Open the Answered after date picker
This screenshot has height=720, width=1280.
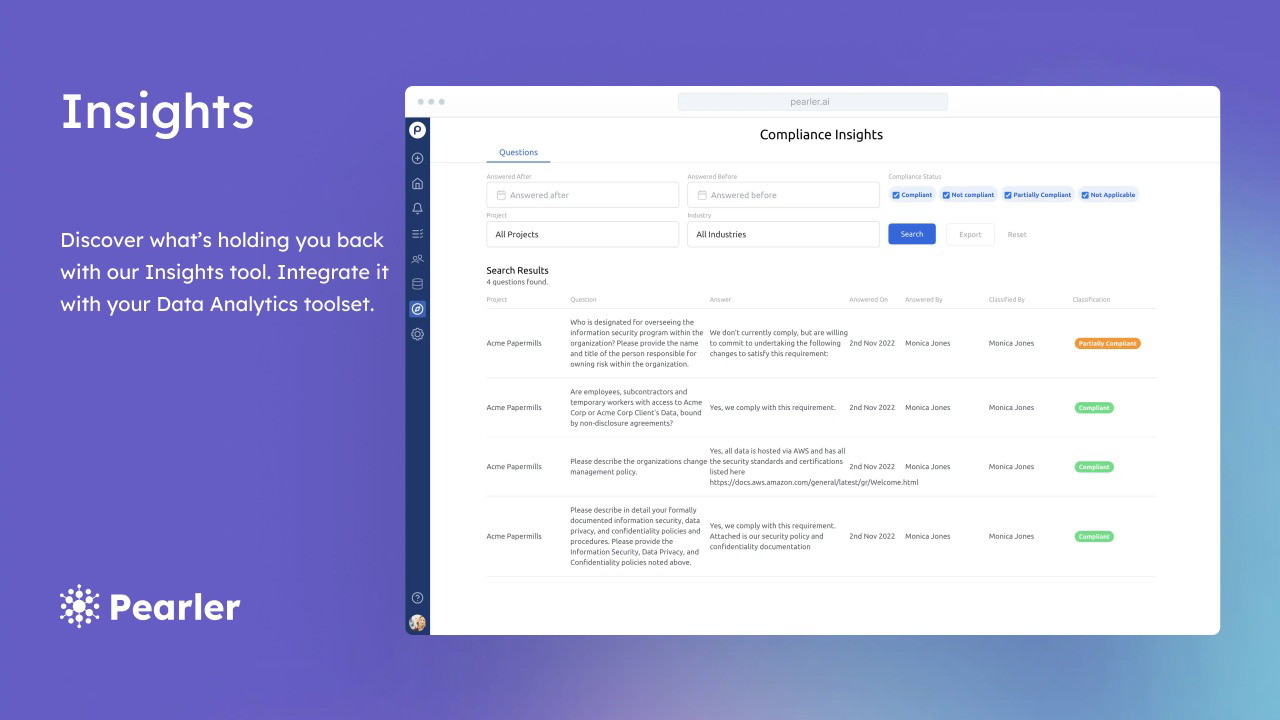(582, 194)
